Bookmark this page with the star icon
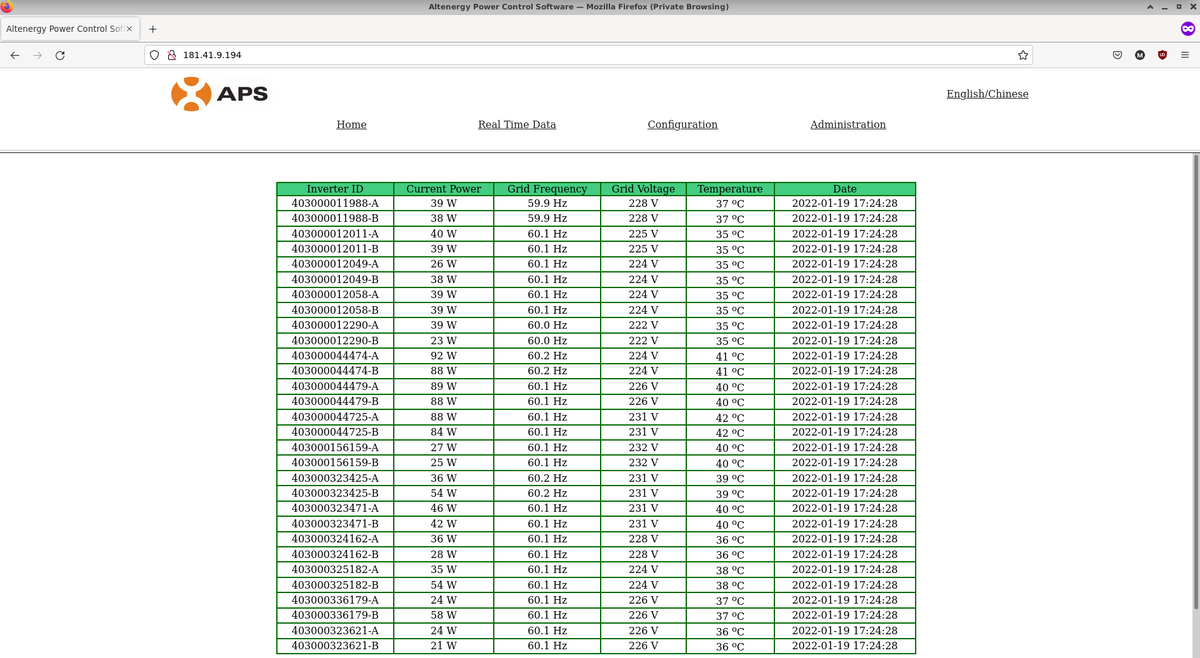This screenshot has height=658, width=1200. click(x=1023, y=55)
